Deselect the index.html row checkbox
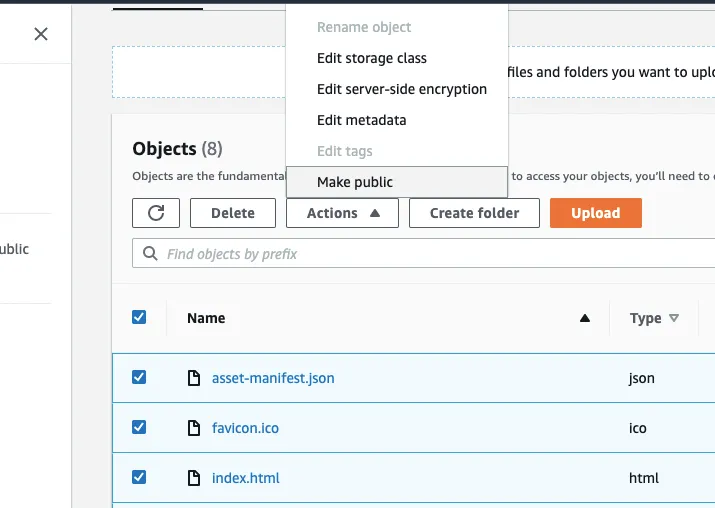 (139, 477)
